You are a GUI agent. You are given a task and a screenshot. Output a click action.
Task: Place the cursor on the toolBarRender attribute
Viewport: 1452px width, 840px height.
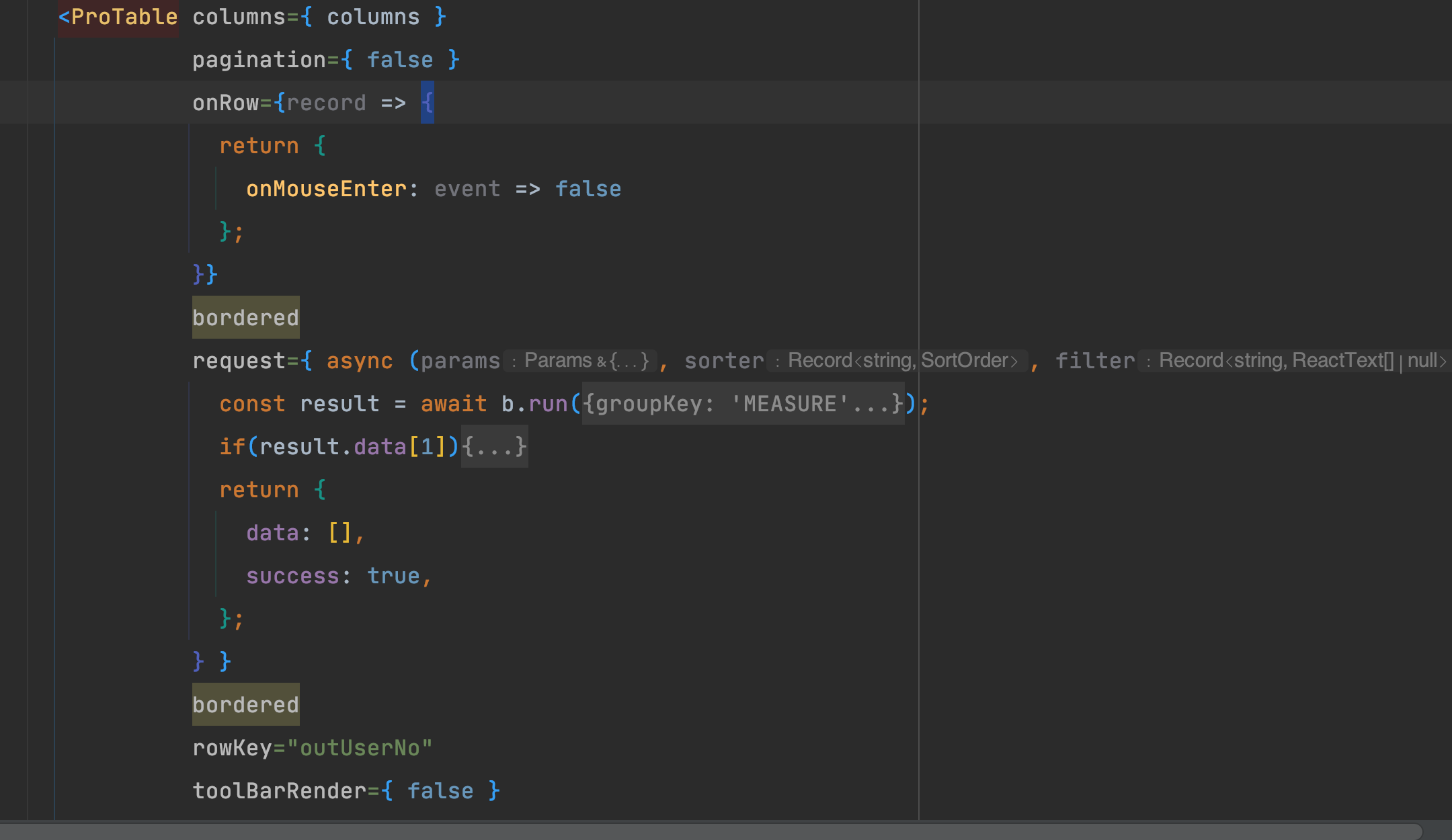click(279, 791)
